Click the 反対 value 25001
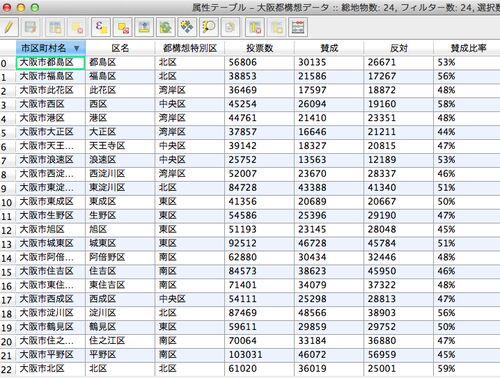 (x=399, y=369)
